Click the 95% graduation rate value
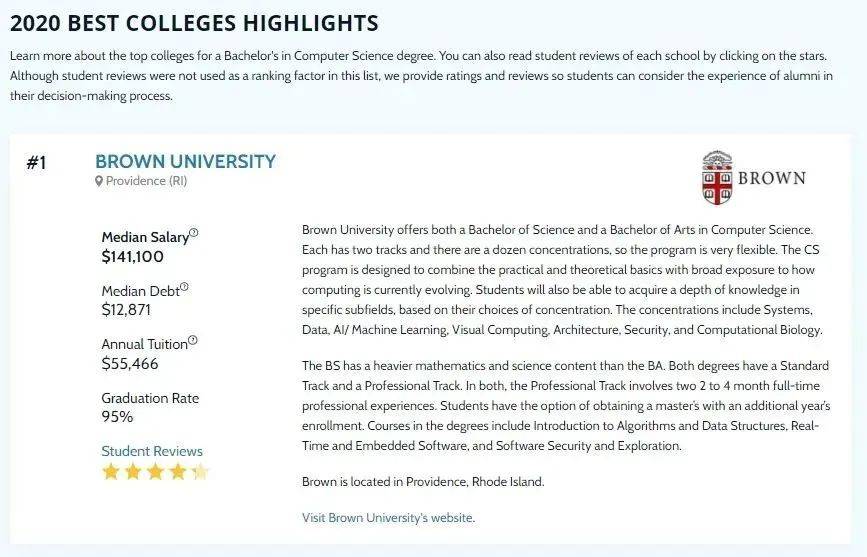The width and height of the screenshot is (867, 557). coord(117,416)
